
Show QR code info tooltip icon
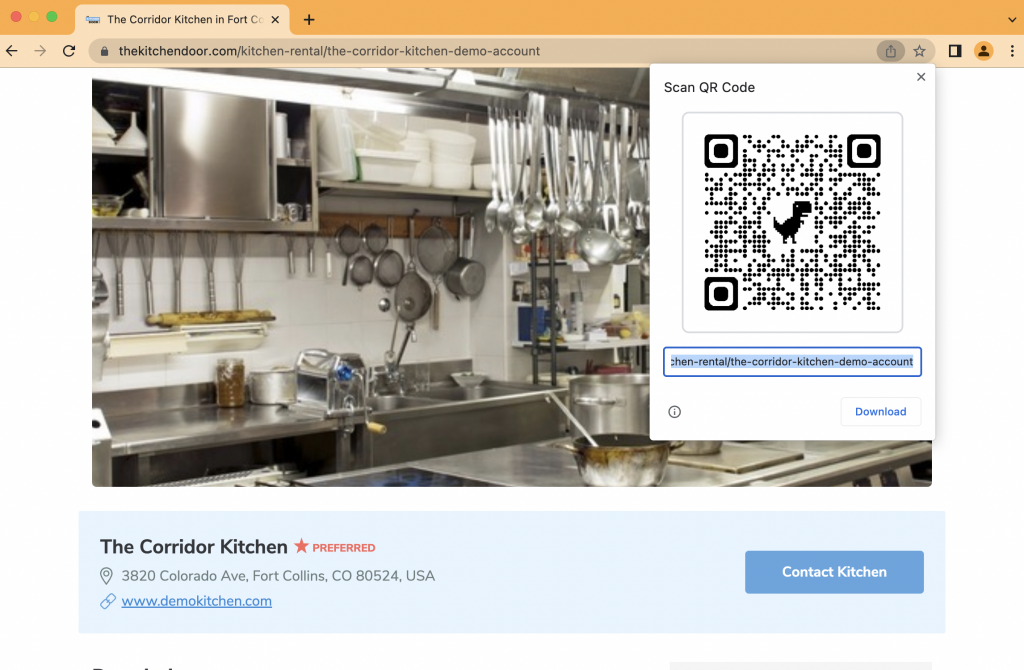(x=675, y=411)
